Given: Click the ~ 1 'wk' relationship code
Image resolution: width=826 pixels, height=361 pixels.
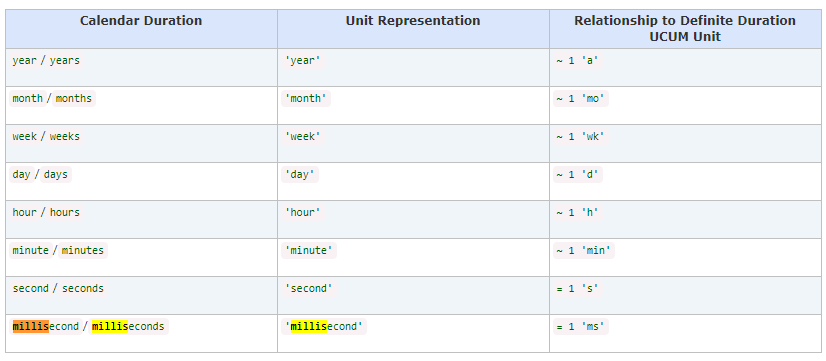Looking at the screenshot, I should [x=581, y=136].
